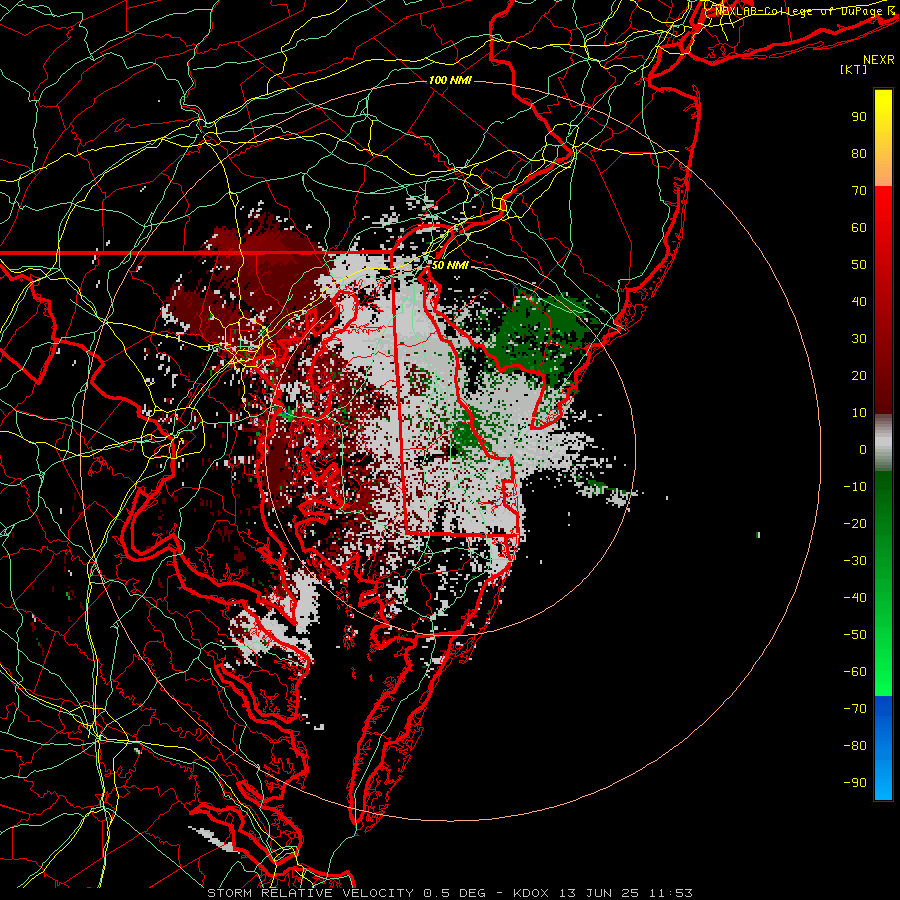This screenshot has height=900, width=900.
Task: Click the 60 value on the velocity scale
Action: coord(859,228)
